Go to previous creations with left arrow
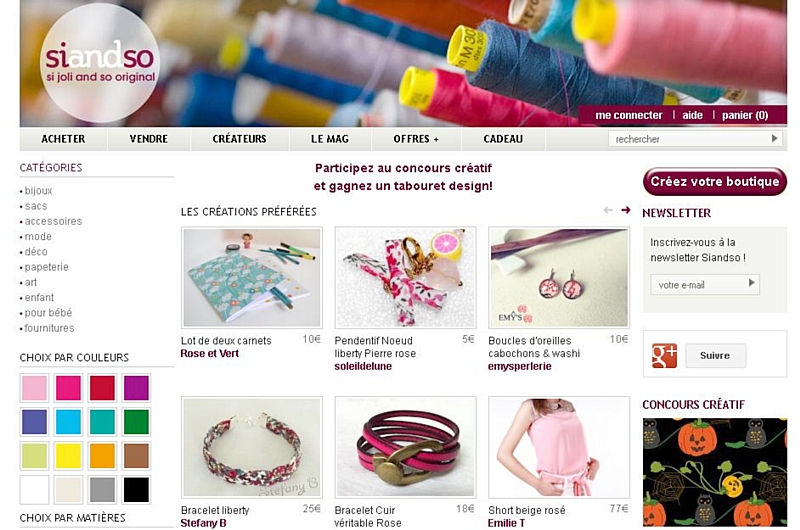 [608, 210]
